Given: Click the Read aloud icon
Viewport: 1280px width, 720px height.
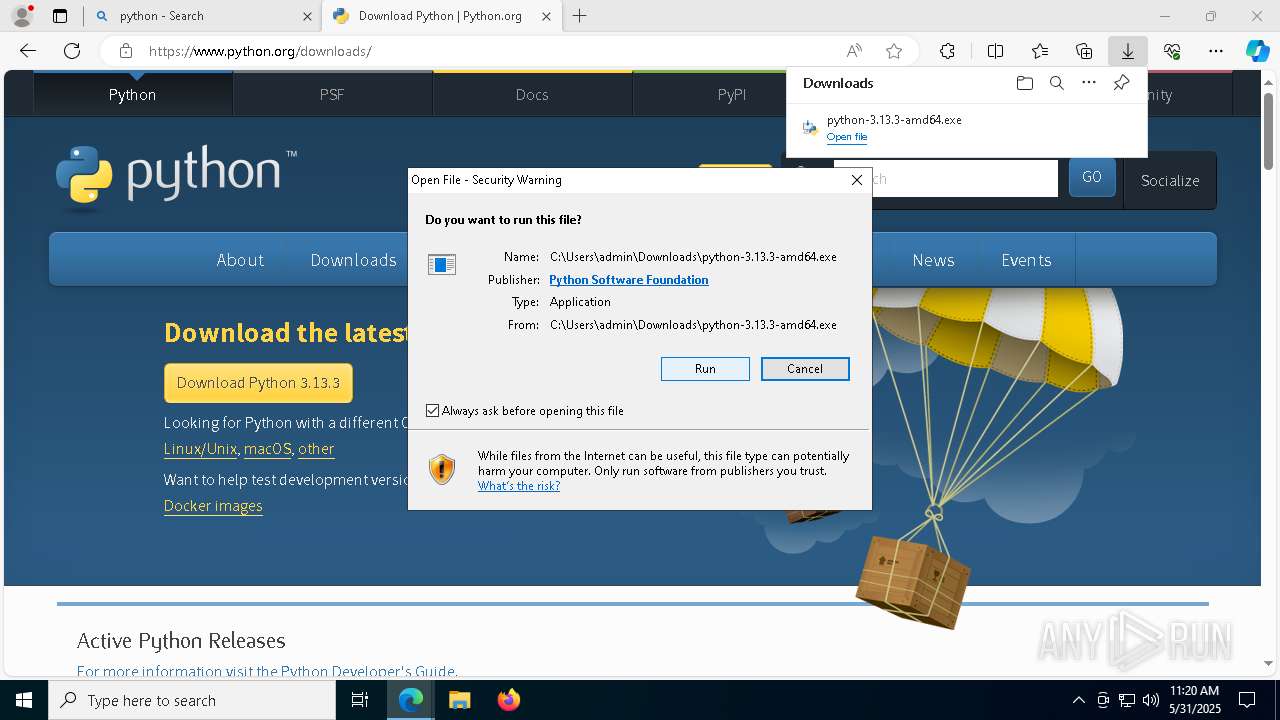Looking at the screenshot, I should point(854,51).
